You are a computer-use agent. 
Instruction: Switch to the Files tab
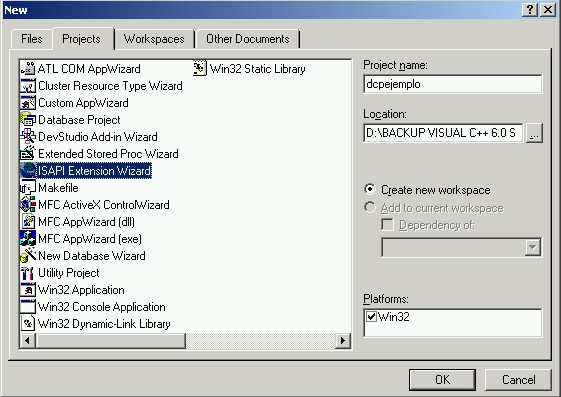coord(31,39)
